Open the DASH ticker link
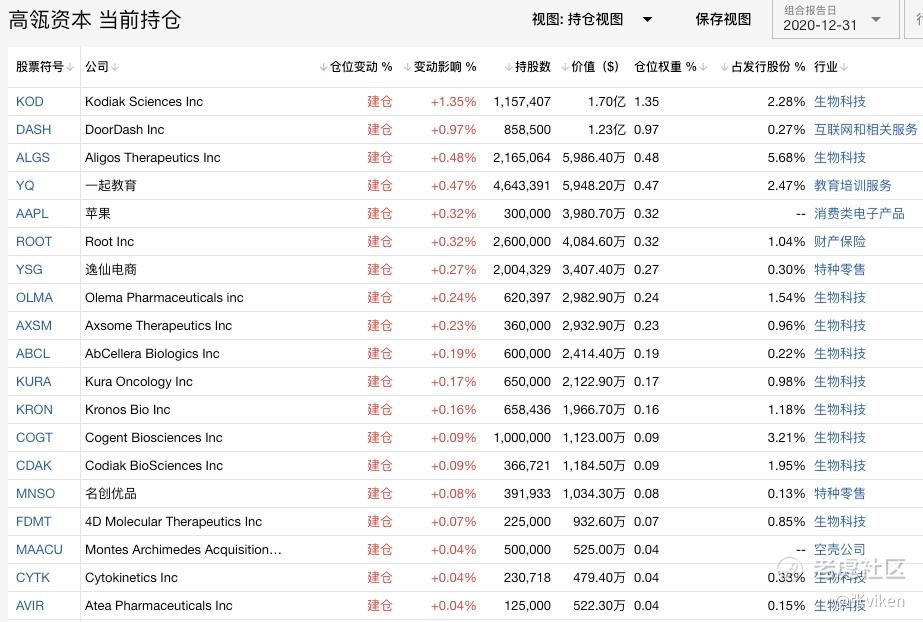The image size is (923, 622). (x=34, y=129)
